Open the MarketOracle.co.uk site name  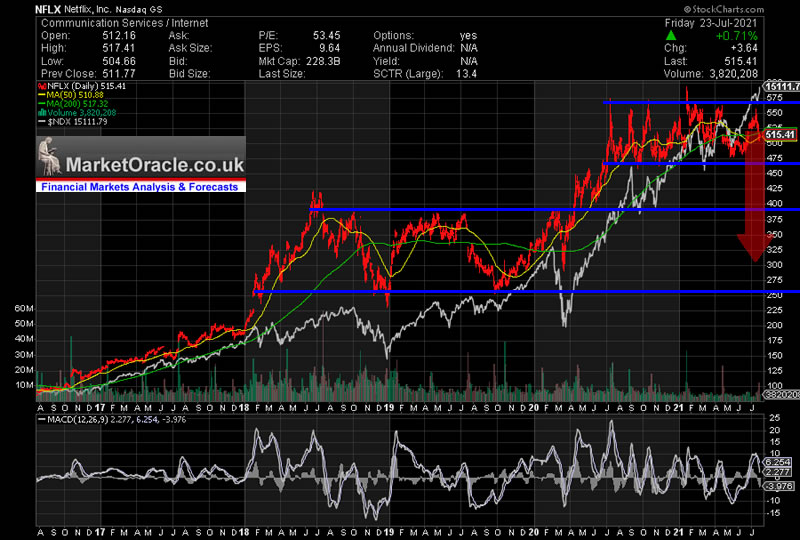pos(155,164)
